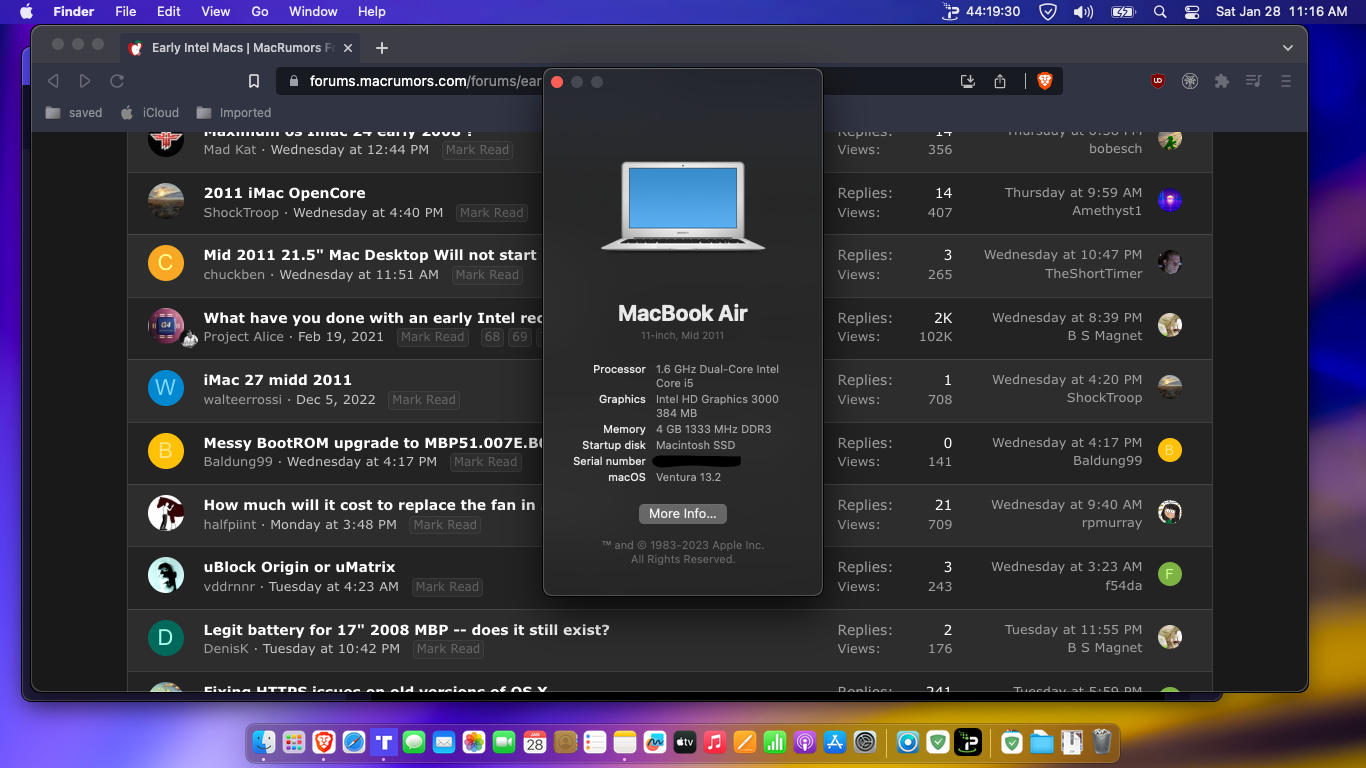Open Finder from the Dock
Viewport: 1366px width, 768px height.
(x=264, y=742)
